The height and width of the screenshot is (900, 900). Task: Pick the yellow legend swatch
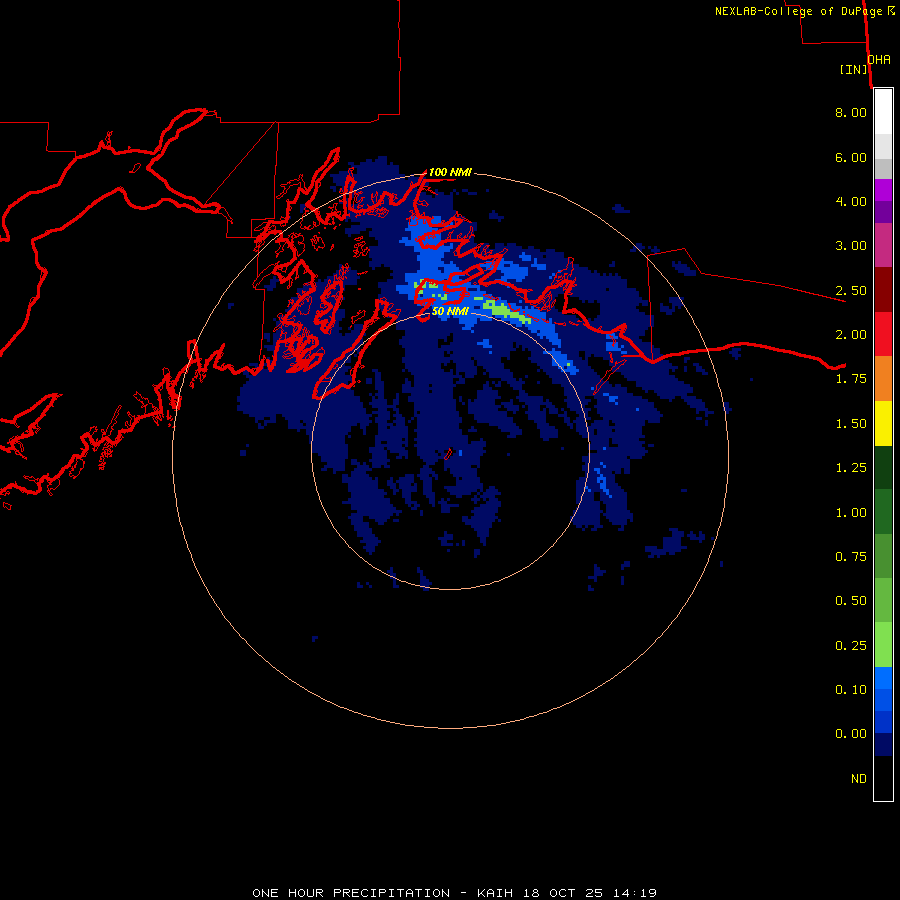(883, 424)
